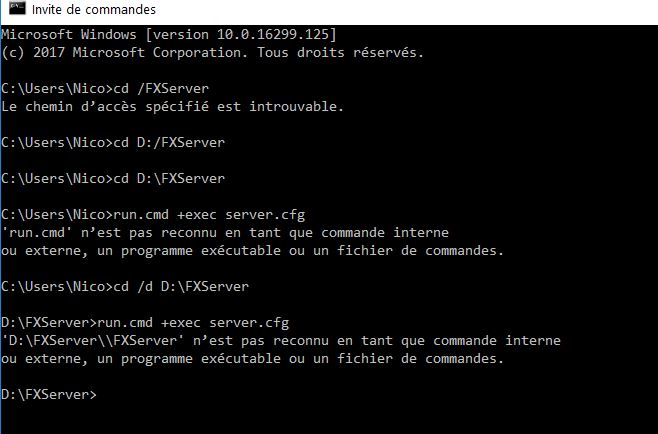Click the Microsoft Windows version line
The width and height of the screenshot is (658, 434).
(169, 34)
